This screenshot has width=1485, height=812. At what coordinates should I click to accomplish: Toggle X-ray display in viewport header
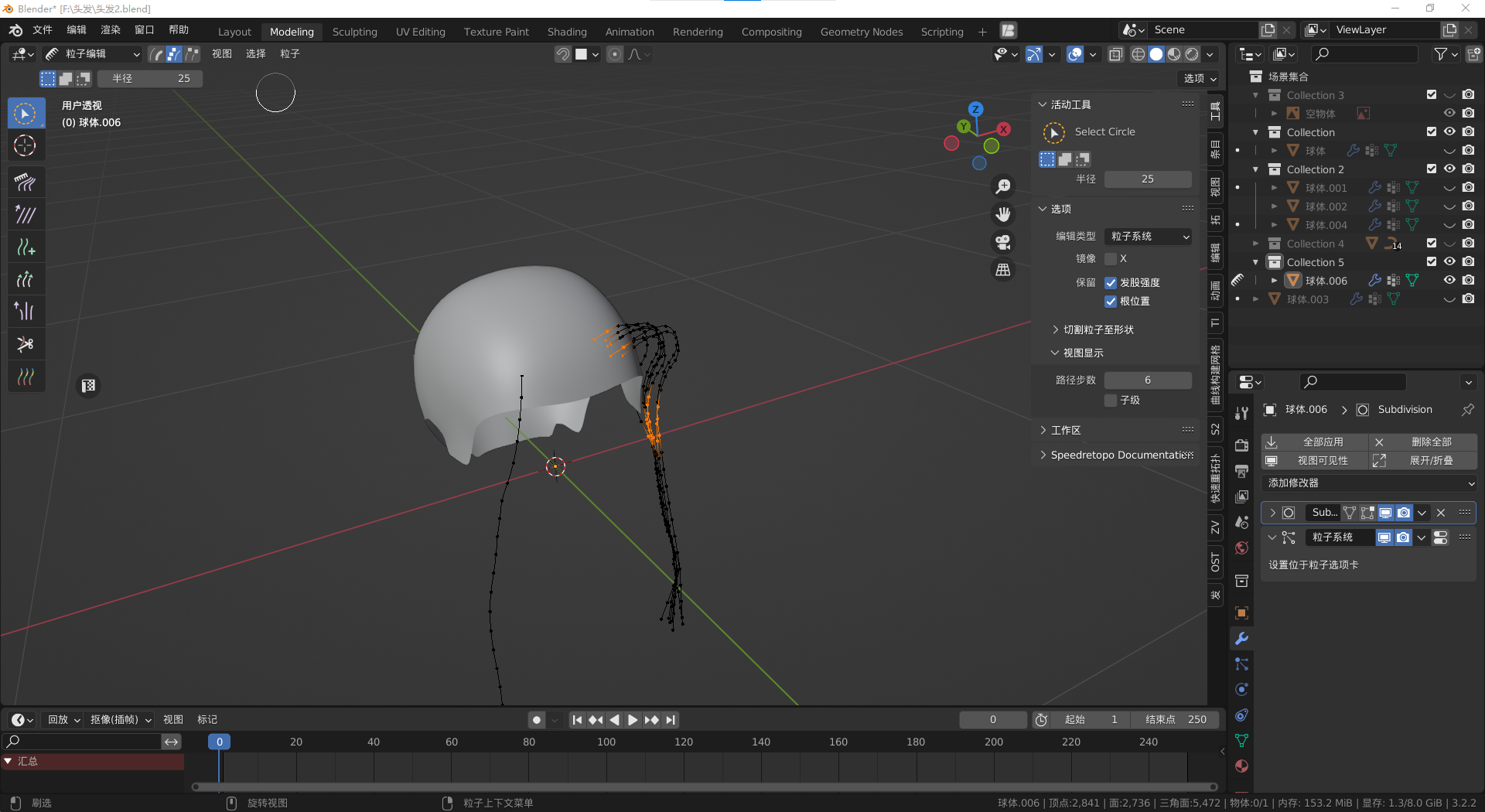point(1115,54)
